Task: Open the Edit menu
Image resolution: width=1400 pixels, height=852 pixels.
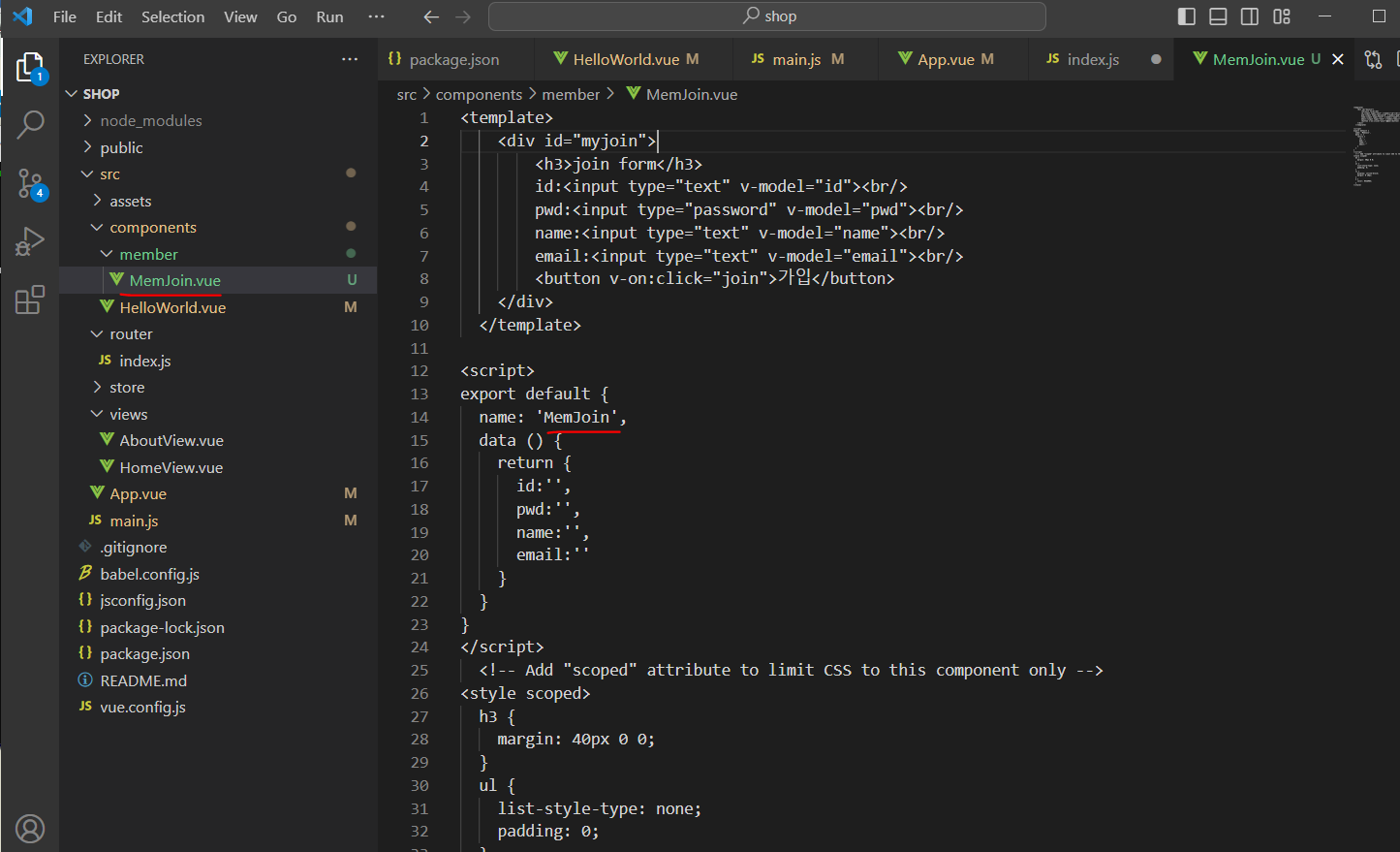Action: coord(109,16)
